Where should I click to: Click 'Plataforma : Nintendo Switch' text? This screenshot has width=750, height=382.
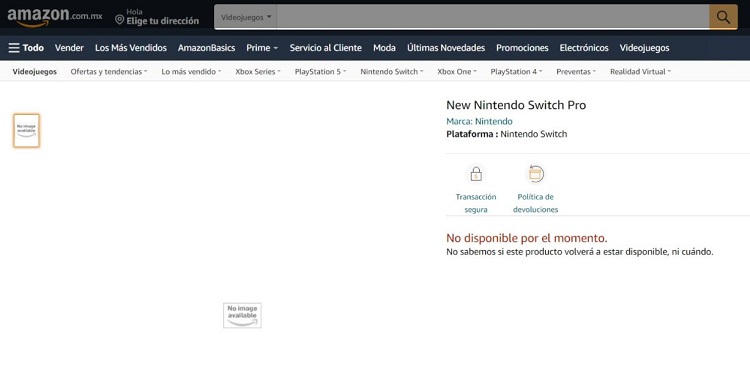pos(507,134)
